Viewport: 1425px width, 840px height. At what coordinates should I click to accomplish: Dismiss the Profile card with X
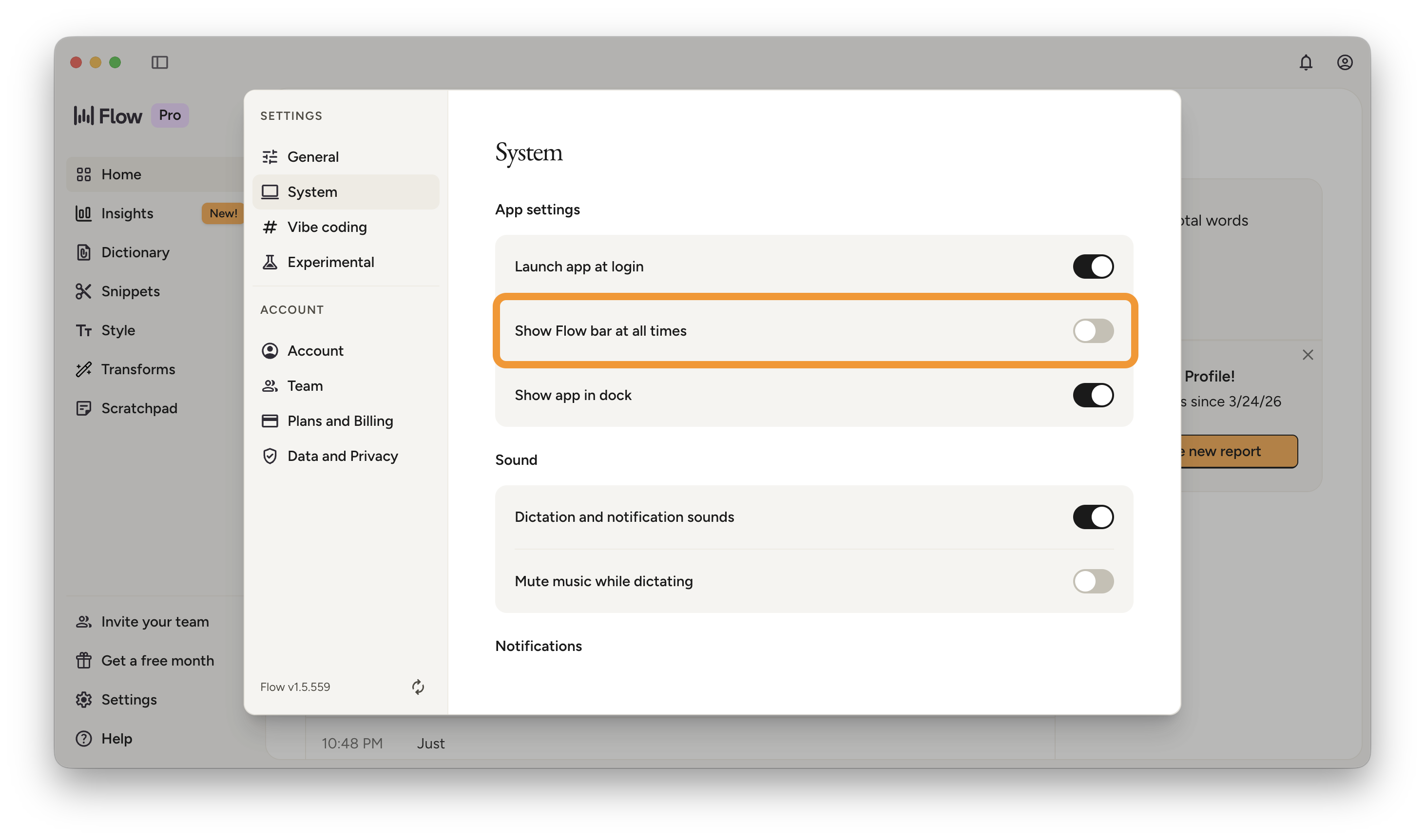click(x=1308, y=355)
